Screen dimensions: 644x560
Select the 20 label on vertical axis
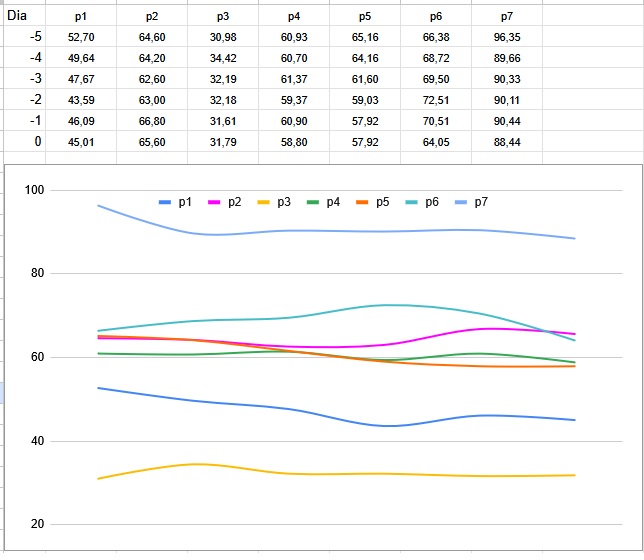[x=40, y=524]
